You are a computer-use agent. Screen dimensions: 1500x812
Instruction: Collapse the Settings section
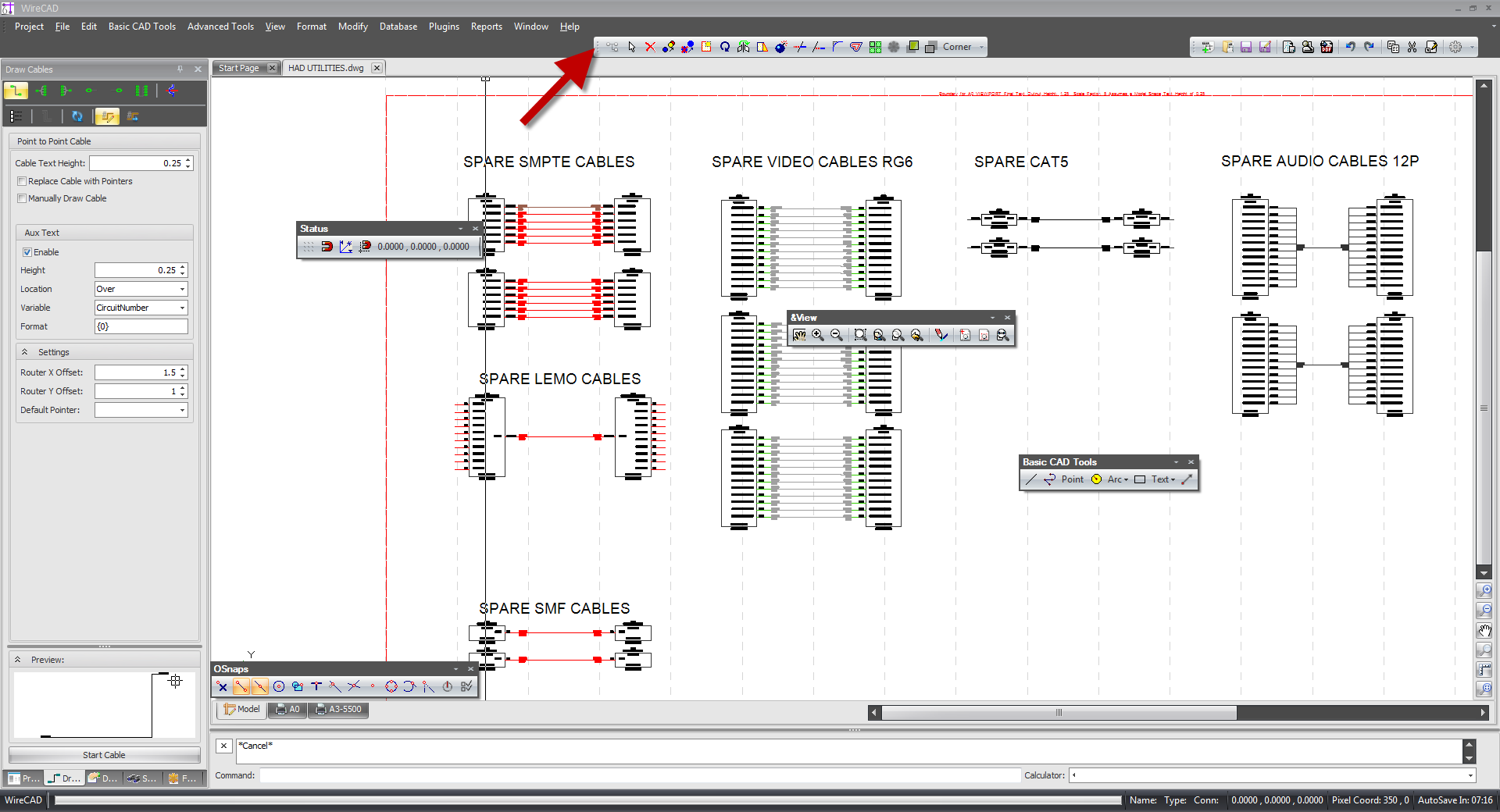pyautogui.click(x=25, y=352)
